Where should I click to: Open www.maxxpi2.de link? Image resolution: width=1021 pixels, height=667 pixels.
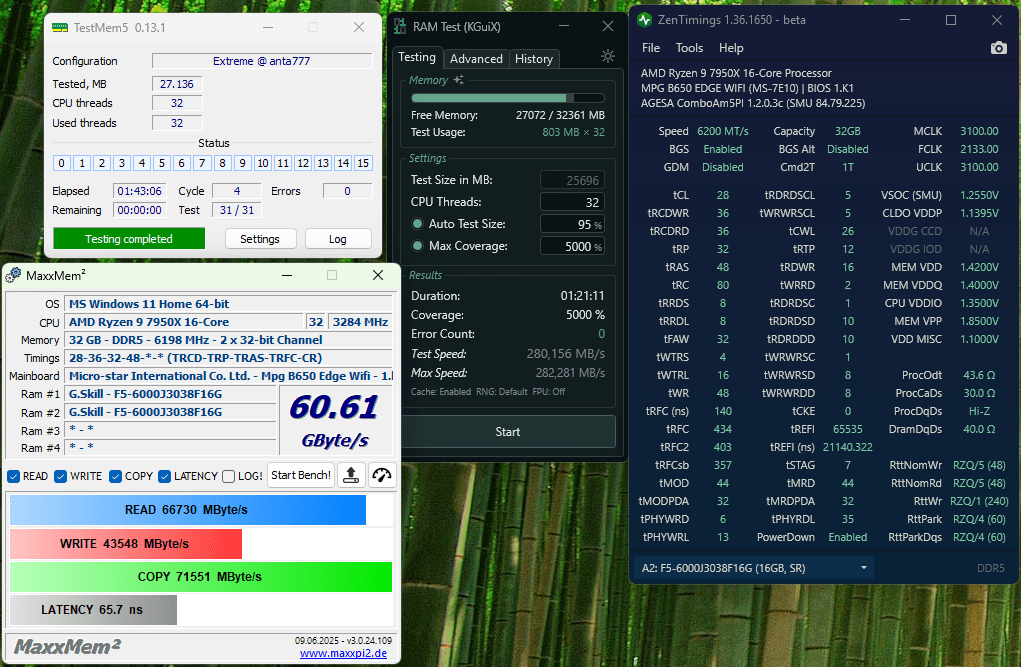click(x=343, y=653)
